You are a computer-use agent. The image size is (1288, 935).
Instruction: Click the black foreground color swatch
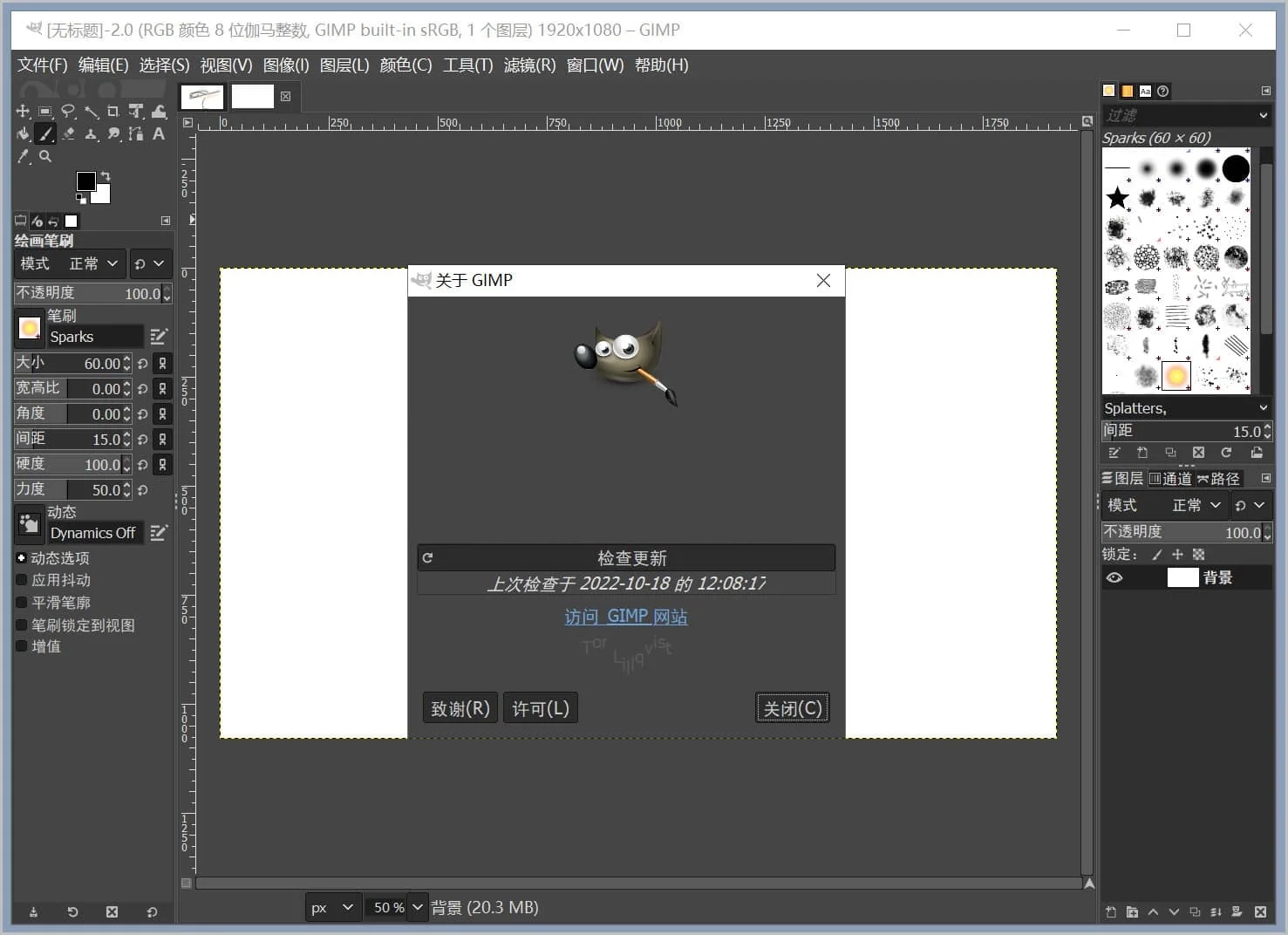(x=85, y=181)
